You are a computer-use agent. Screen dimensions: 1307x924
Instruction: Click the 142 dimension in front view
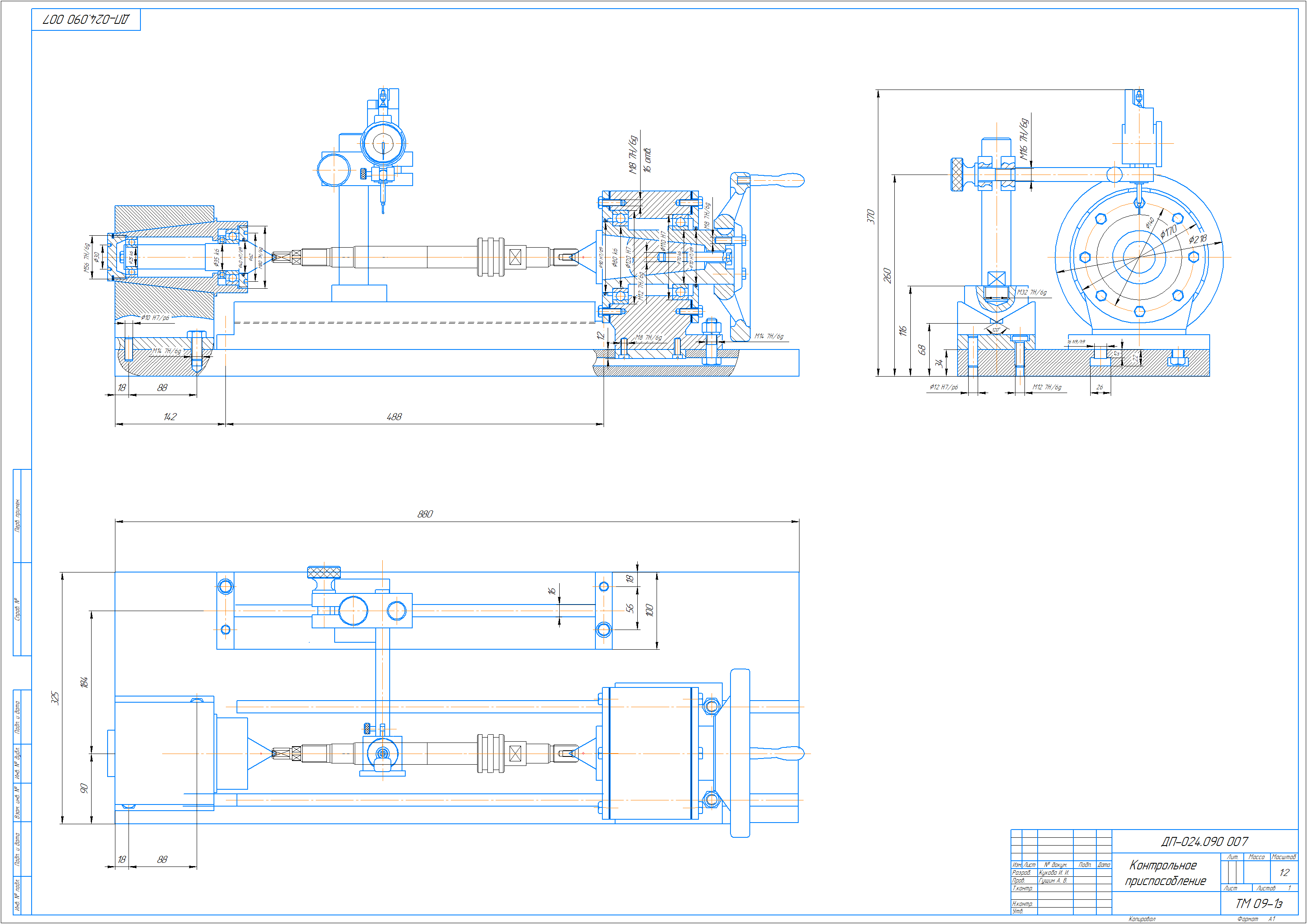pyautogui.click(x=170, y=417)
